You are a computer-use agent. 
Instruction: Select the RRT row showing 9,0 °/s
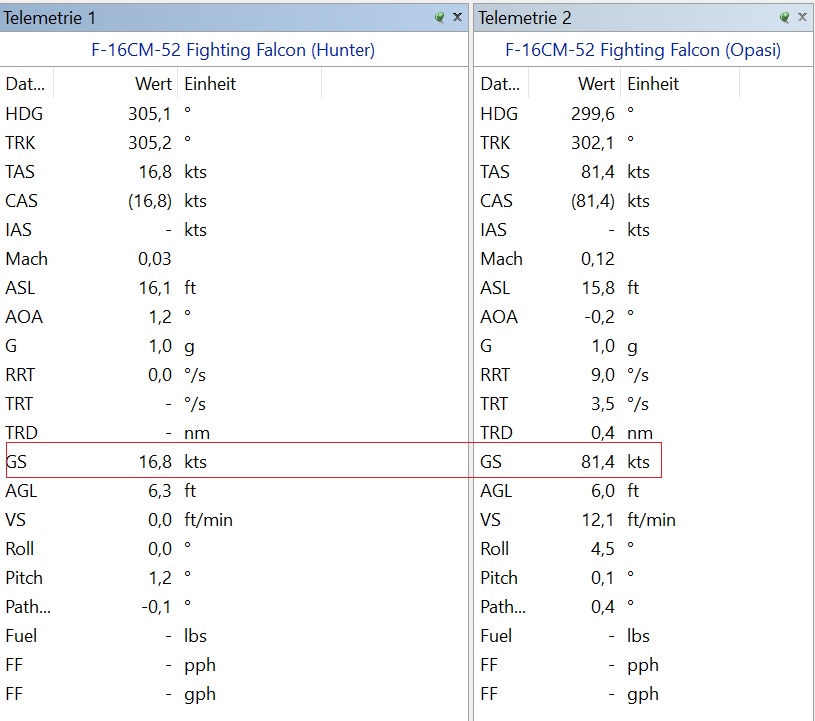point(644,375)
